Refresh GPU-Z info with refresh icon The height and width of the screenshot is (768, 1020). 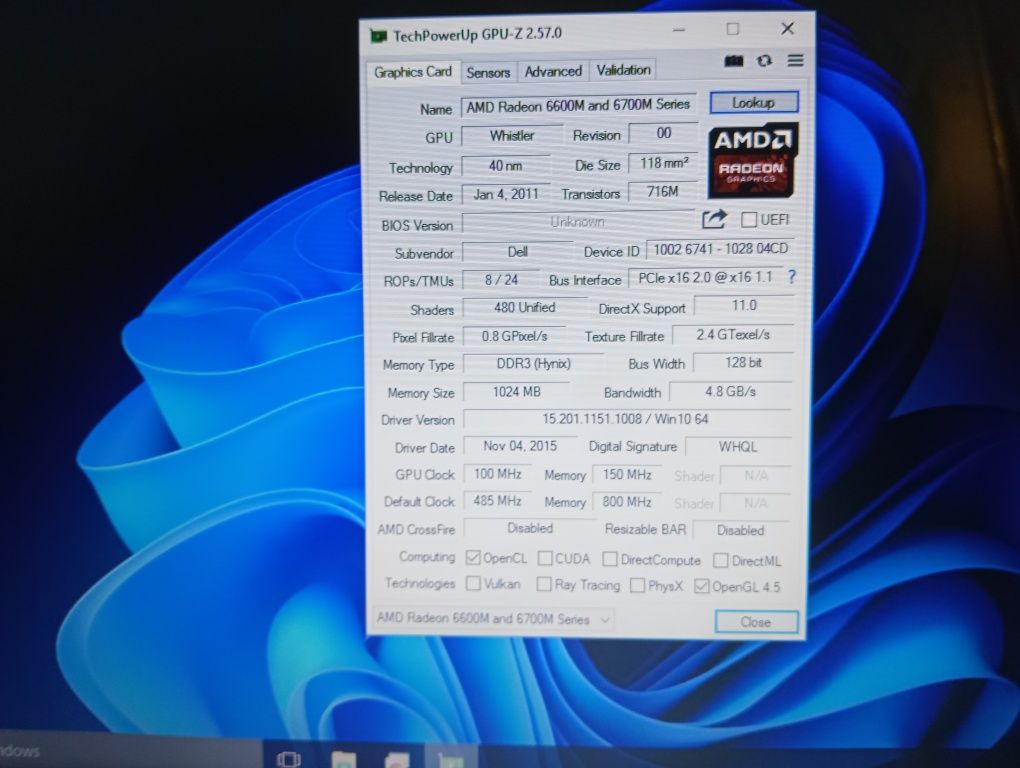coord(764,61)
